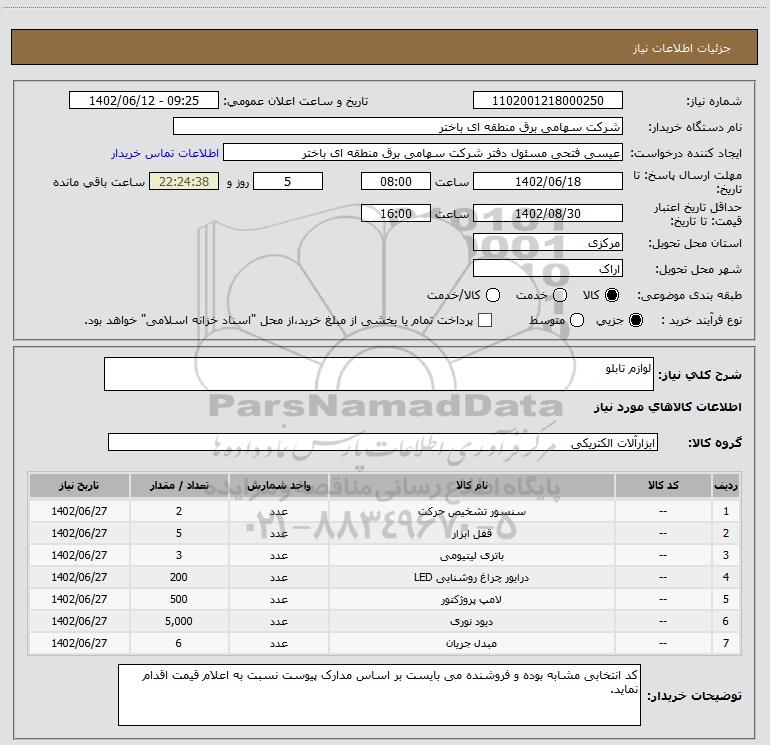The image size is (770, 745).
Task: Click the کد کالا column header
Action: click(663, 485)
